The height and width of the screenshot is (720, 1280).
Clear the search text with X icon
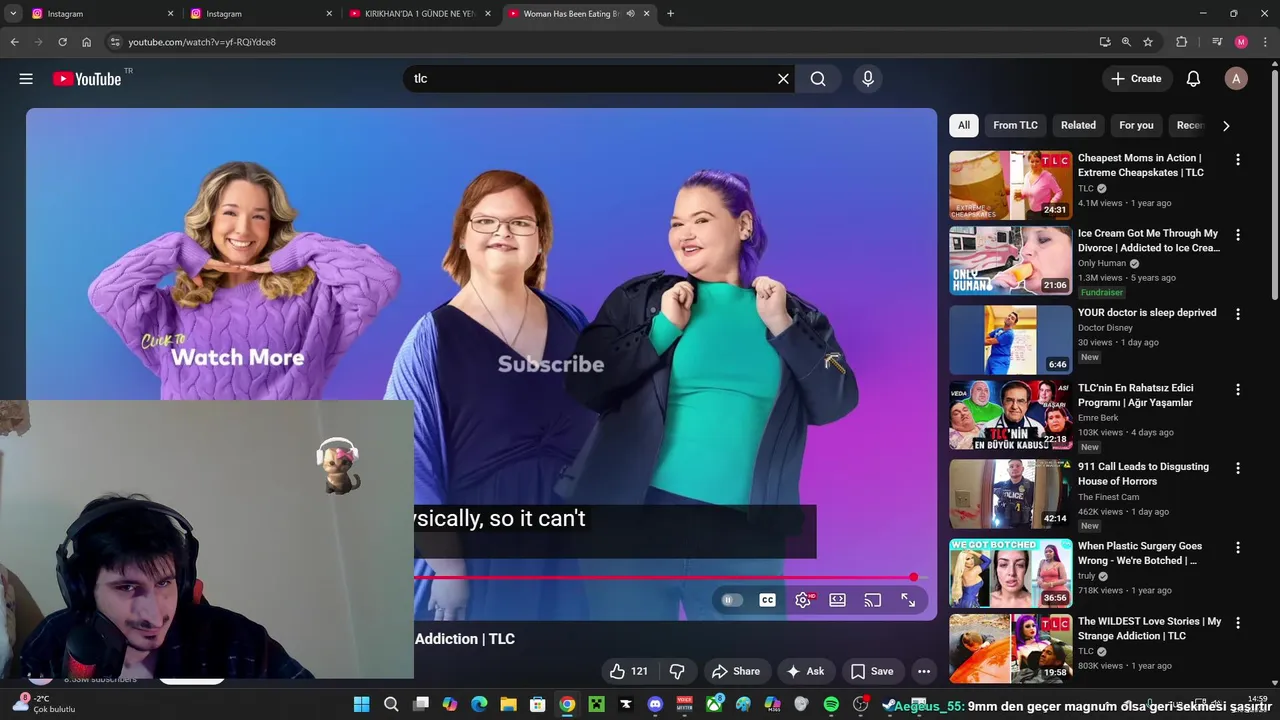click(783, 79)
